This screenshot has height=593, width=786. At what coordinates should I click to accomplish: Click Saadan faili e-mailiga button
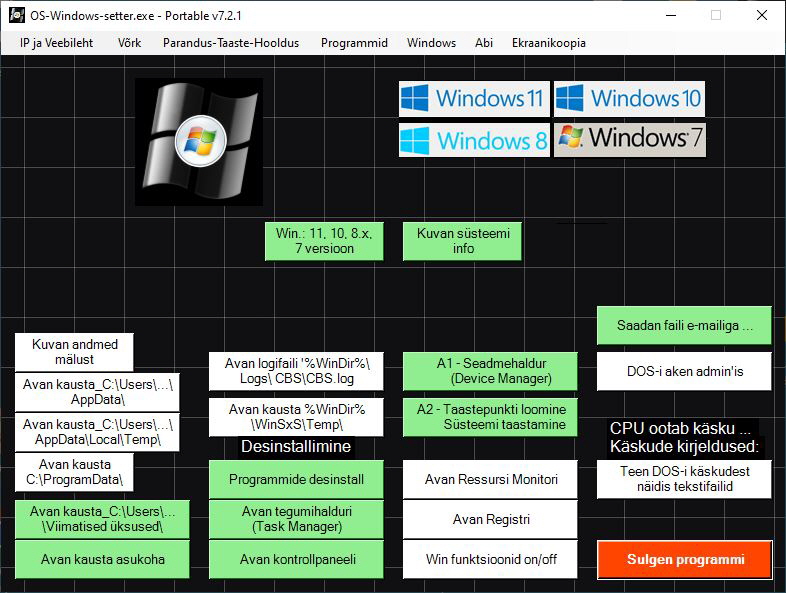click(684, 325)
